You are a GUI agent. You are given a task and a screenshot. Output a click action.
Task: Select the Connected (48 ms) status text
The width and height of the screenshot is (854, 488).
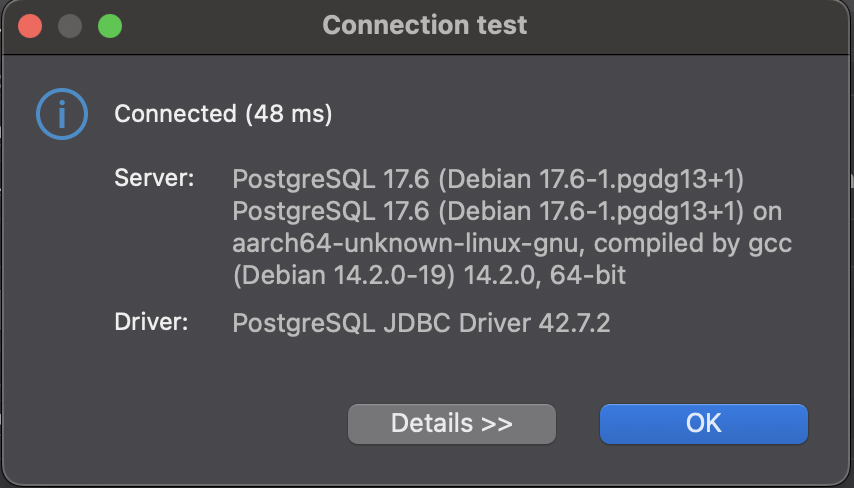(x=223, y=114)
